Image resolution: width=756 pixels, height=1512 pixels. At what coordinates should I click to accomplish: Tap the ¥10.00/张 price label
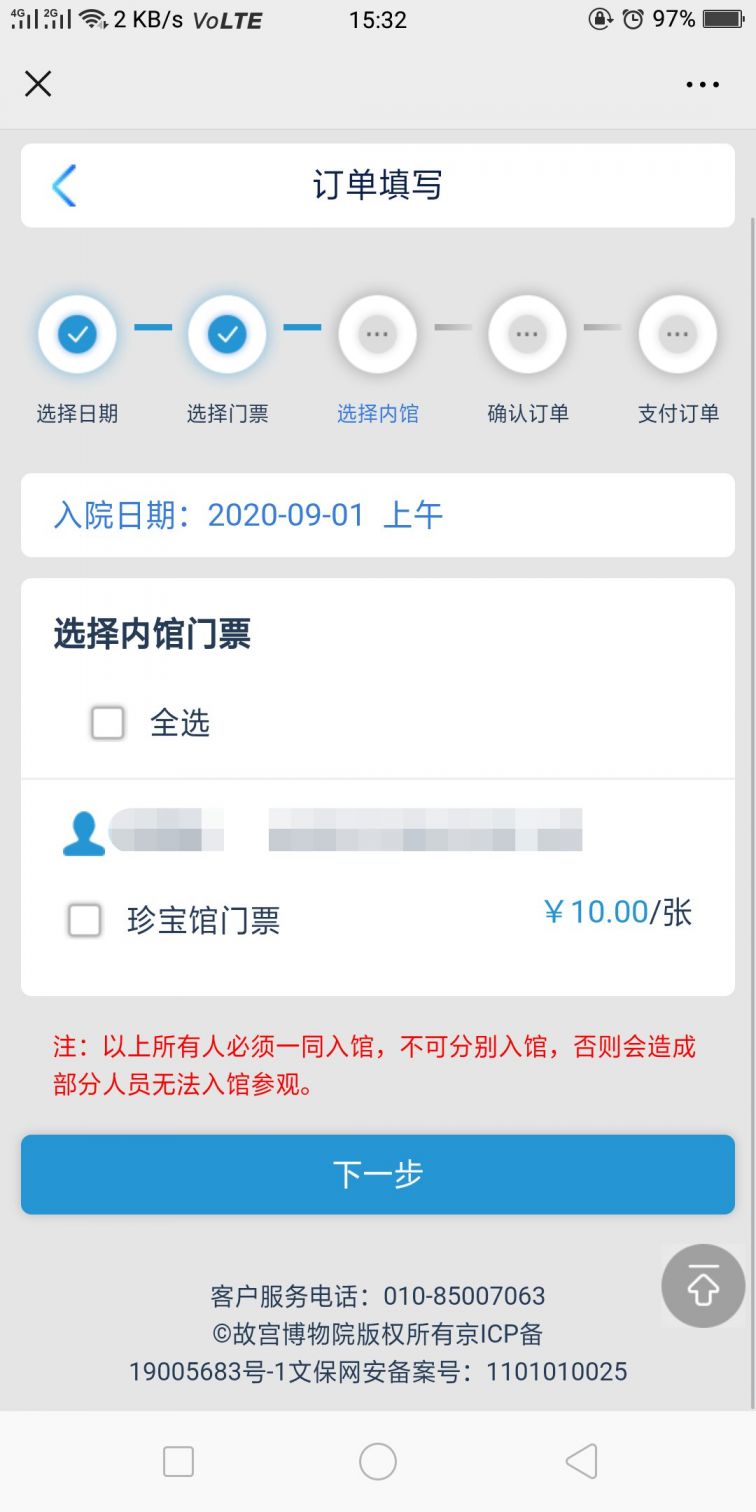pos(617,912)
